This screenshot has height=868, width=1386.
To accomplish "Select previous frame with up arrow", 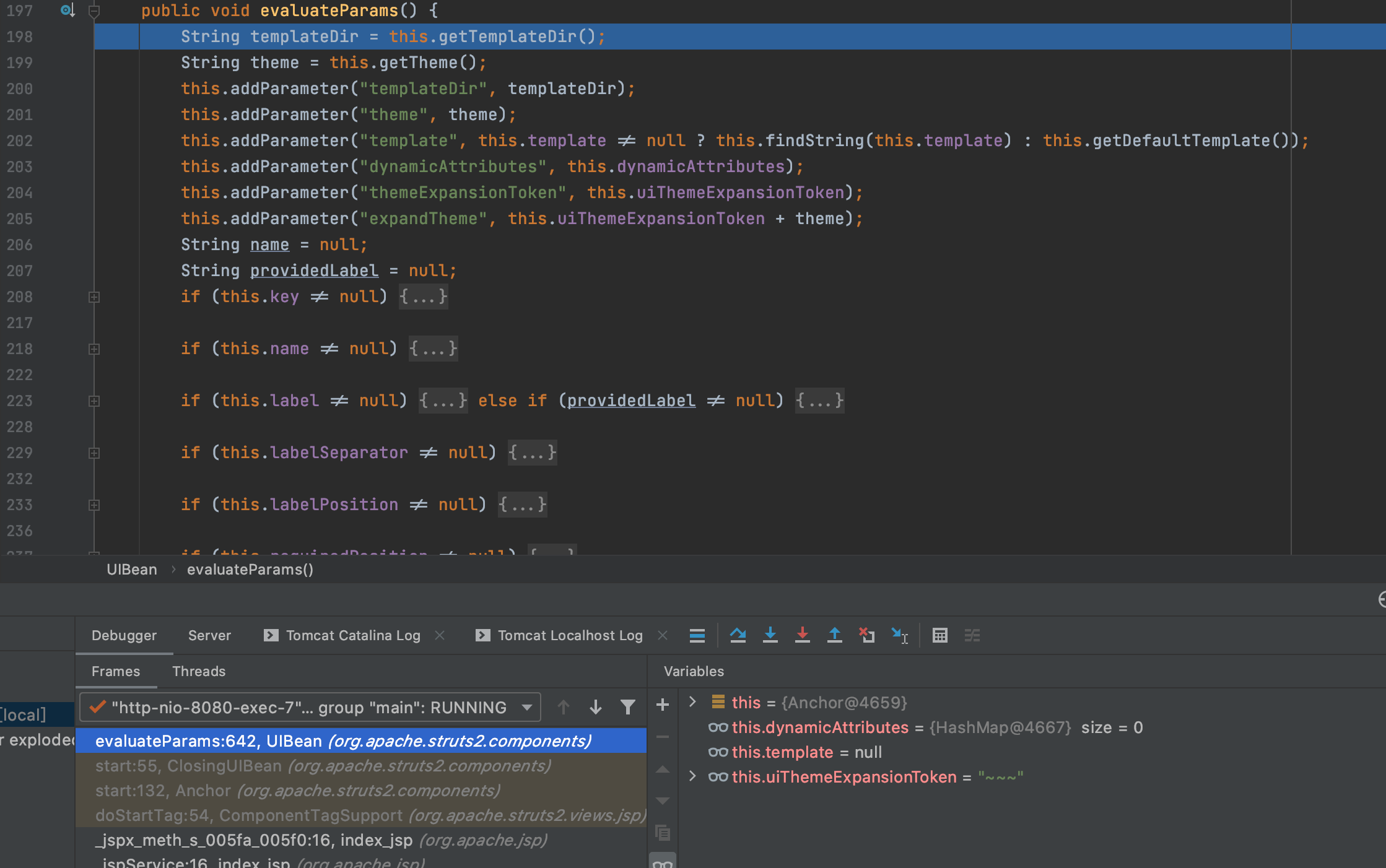I will coord(563,707).
